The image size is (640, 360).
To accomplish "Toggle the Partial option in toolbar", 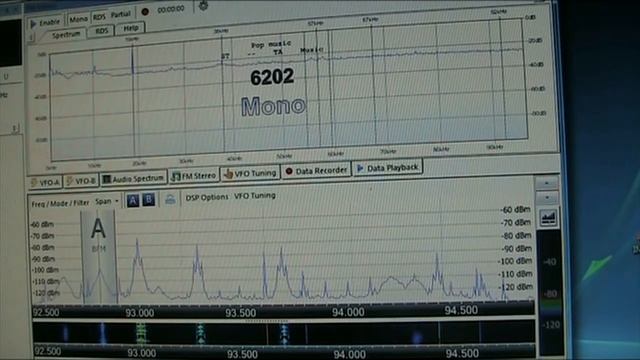I will click(120, 15).
